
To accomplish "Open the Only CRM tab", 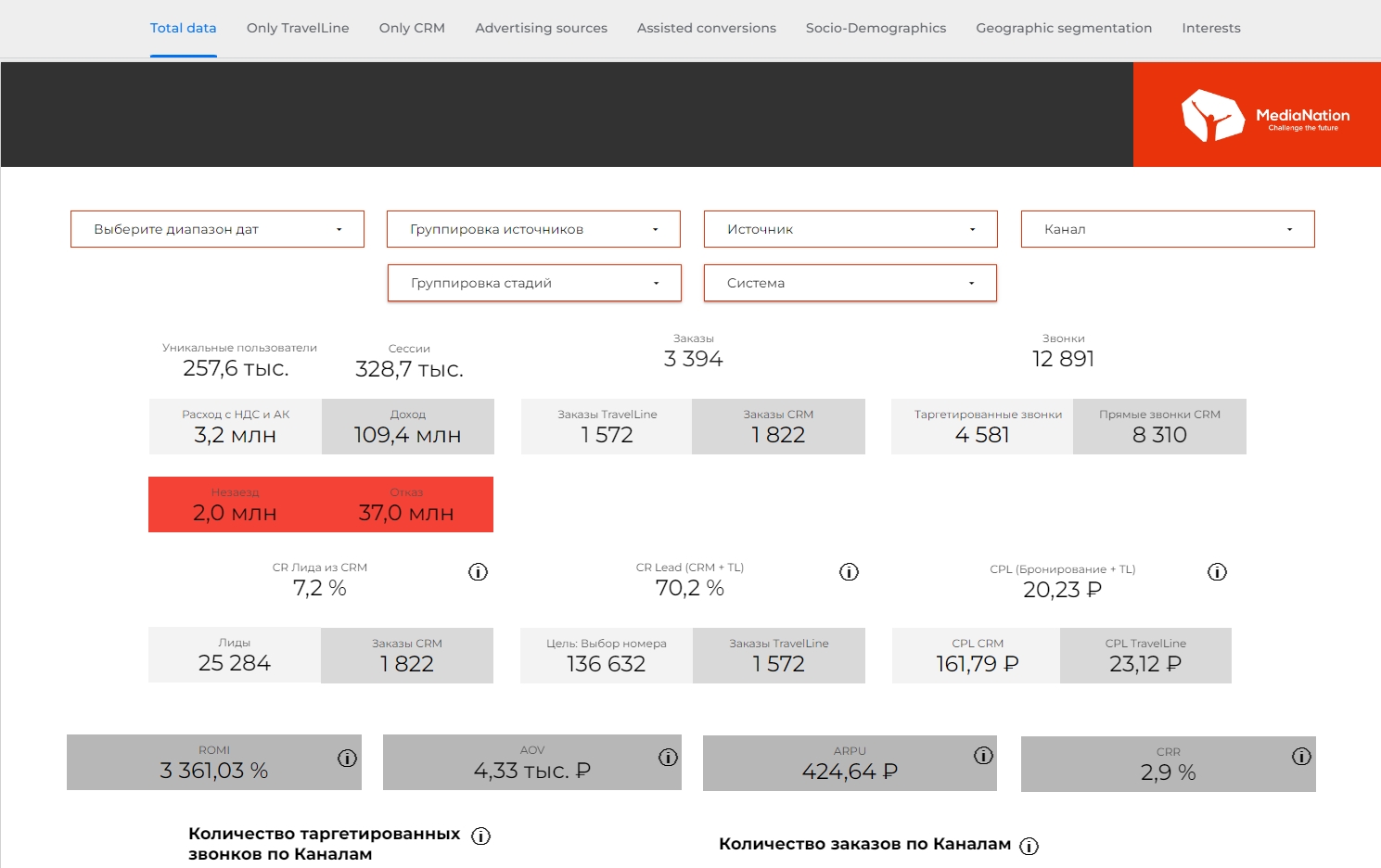I will click(x=412, y=28).
